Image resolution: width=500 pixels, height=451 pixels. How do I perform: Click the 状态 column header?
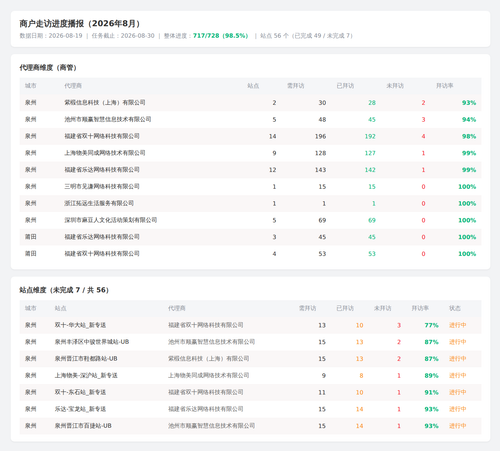(x=455, y=308)
